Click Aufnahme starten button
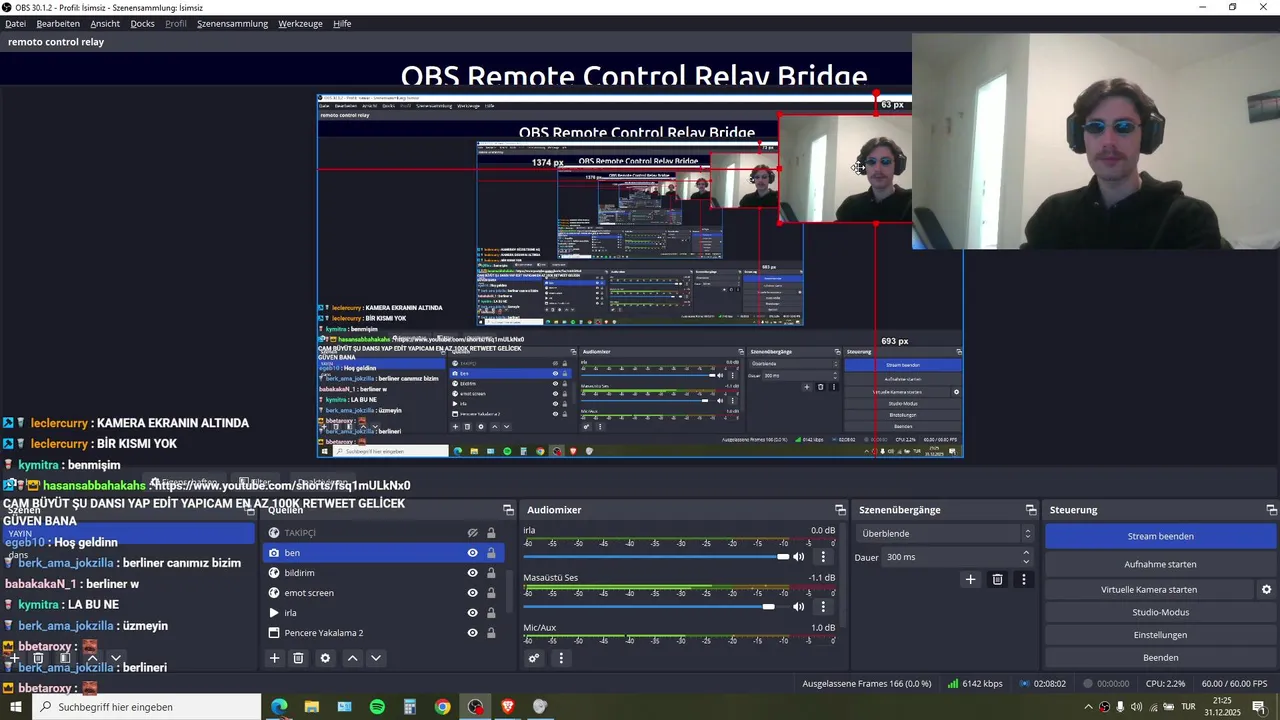Viewport: 1280px width, 720px height. 1160,564
